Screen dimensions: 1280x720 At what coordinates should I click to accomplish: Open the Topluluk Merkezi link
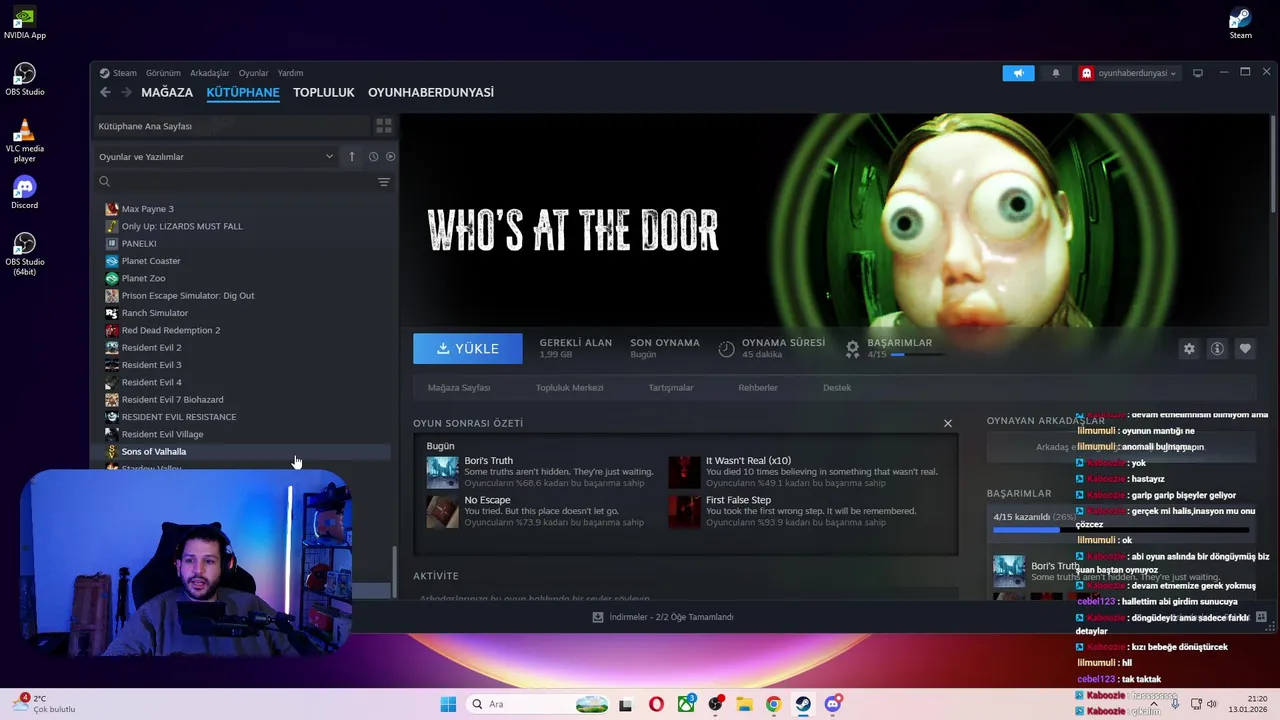click(569, 387)
